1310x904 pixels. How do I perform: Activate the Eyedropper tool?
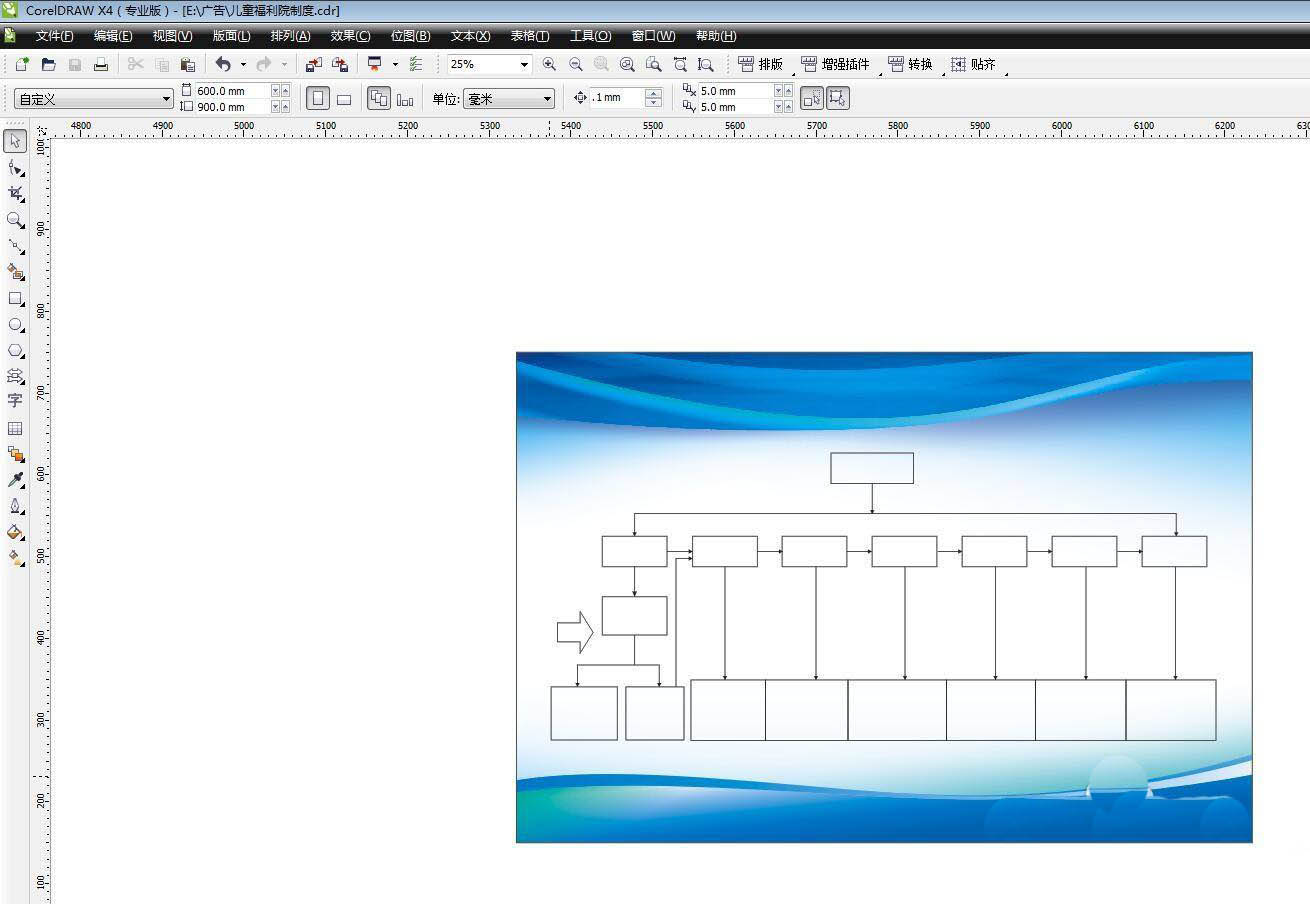(x=15, y=480)
